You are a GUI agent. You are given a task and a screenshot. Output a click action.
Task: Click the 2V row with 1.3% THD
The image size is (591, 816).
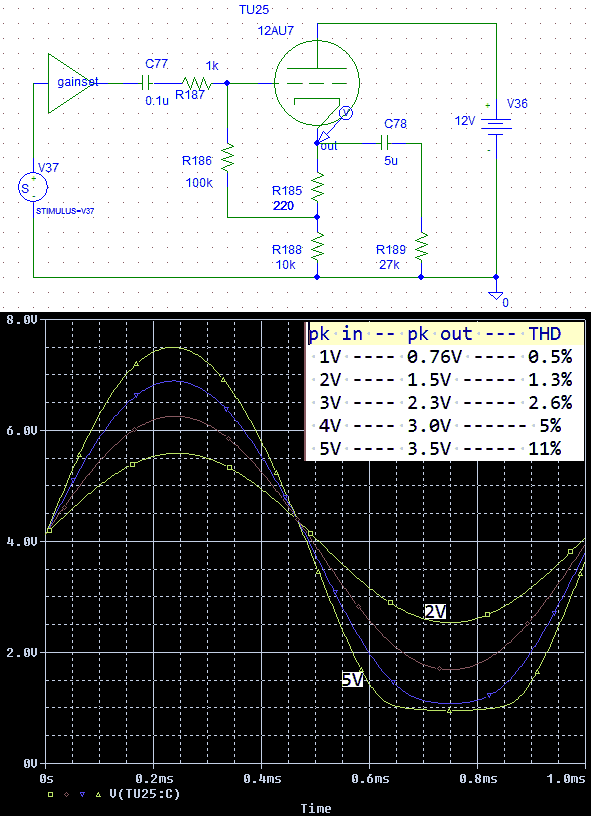click(445, 380)
